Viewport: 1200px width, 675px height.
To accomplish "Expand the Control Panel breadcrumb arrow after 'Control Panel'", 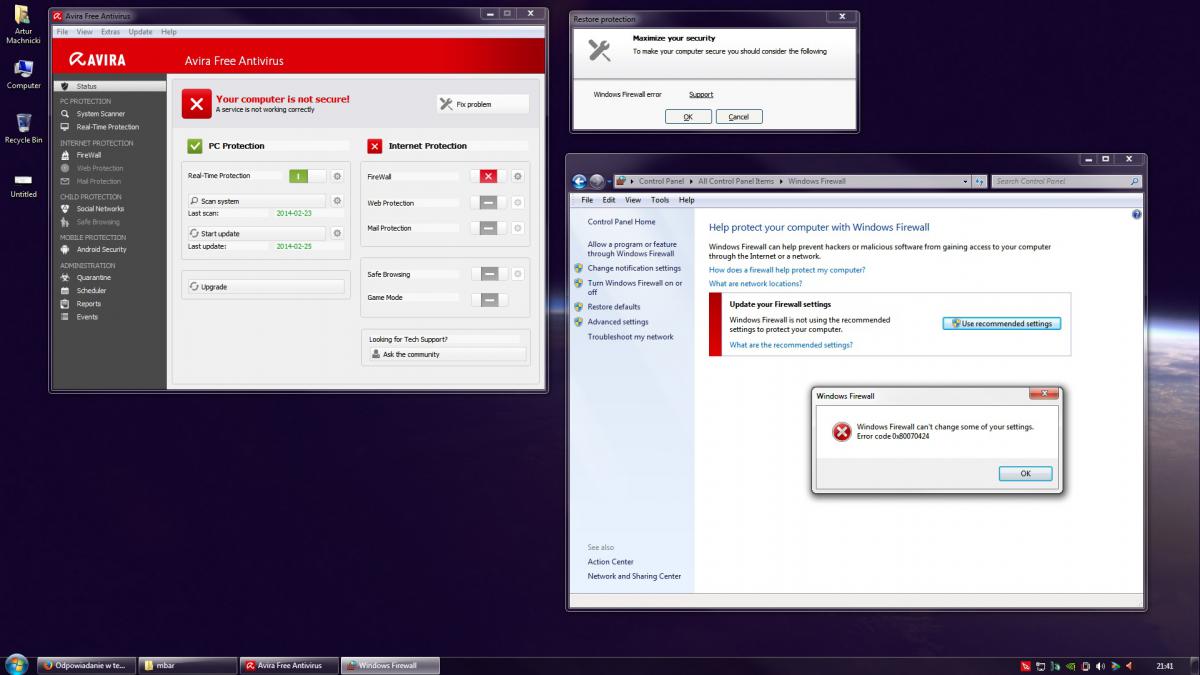I will click(691, 181).
